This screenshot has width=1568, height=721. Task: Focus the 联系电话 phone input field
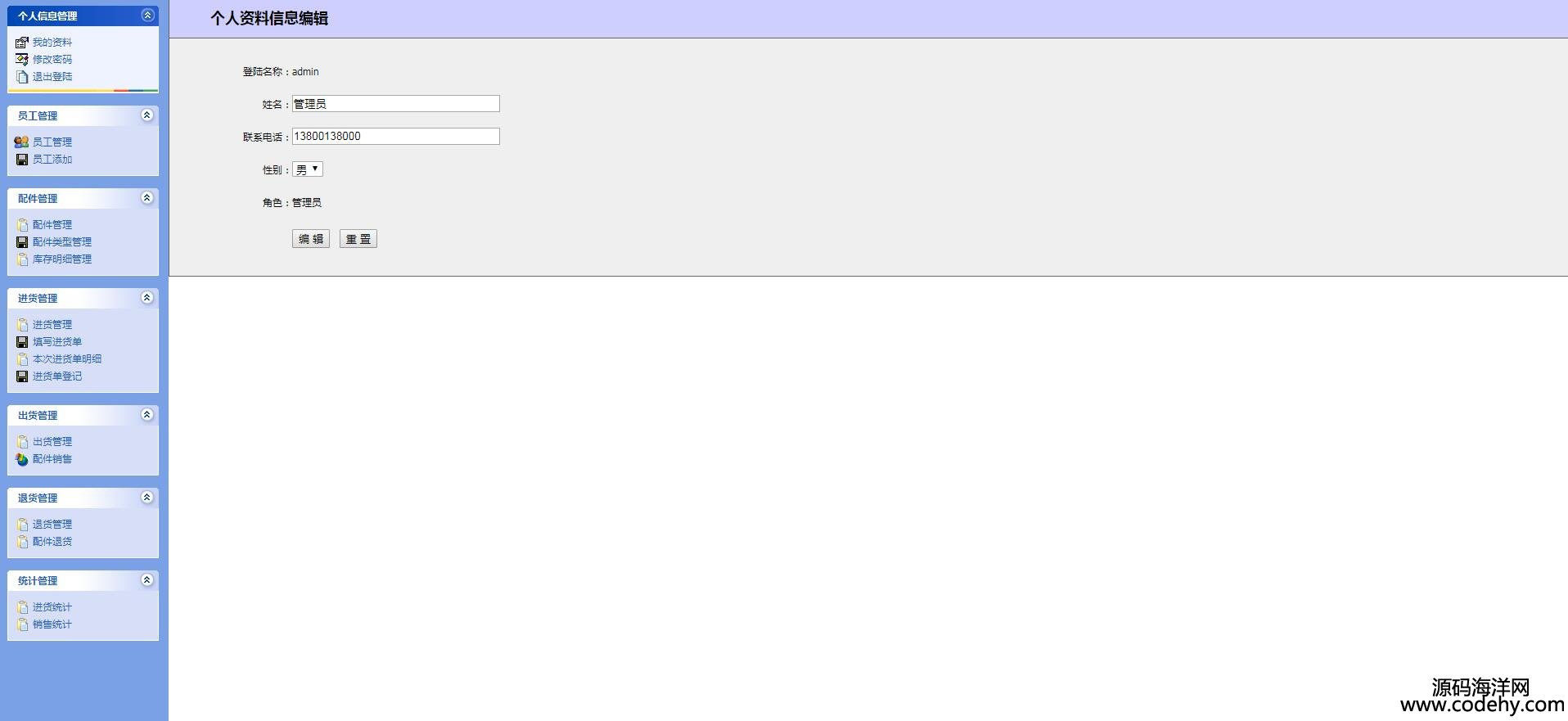396,137
